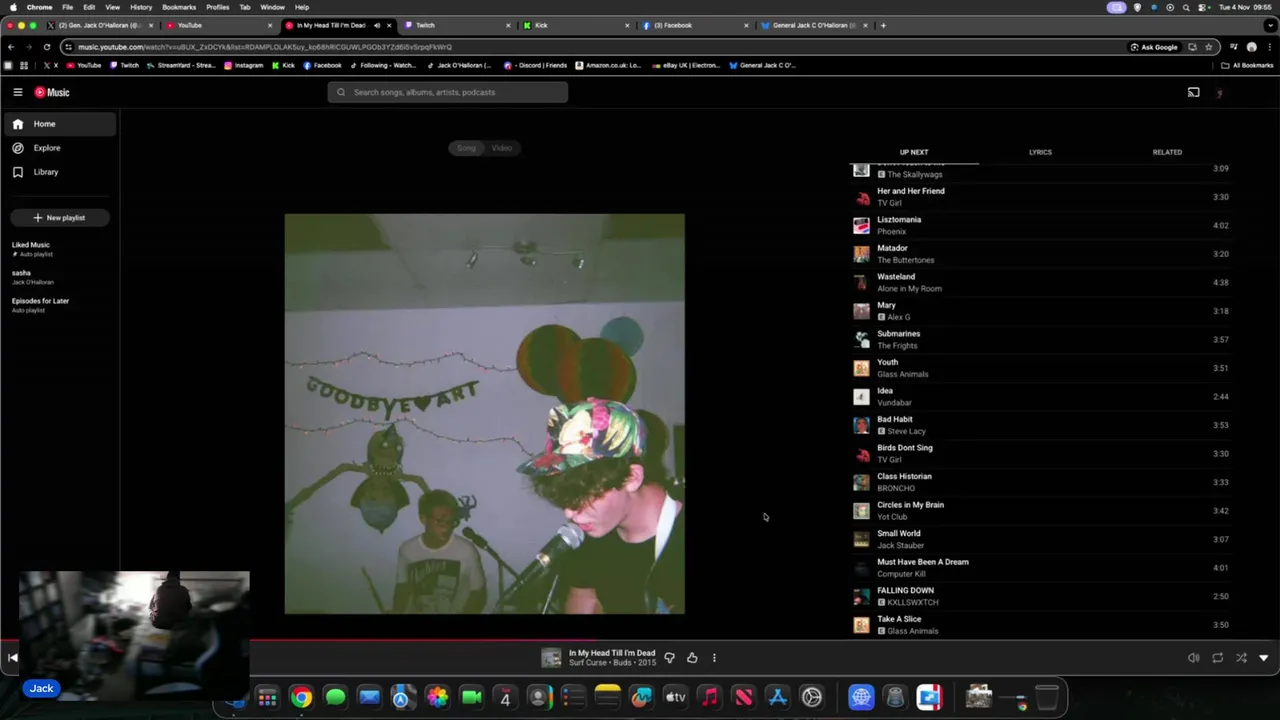Open the Profiles menu in the menu bar
Screen dimensions: 1280x720
[217, 7]
